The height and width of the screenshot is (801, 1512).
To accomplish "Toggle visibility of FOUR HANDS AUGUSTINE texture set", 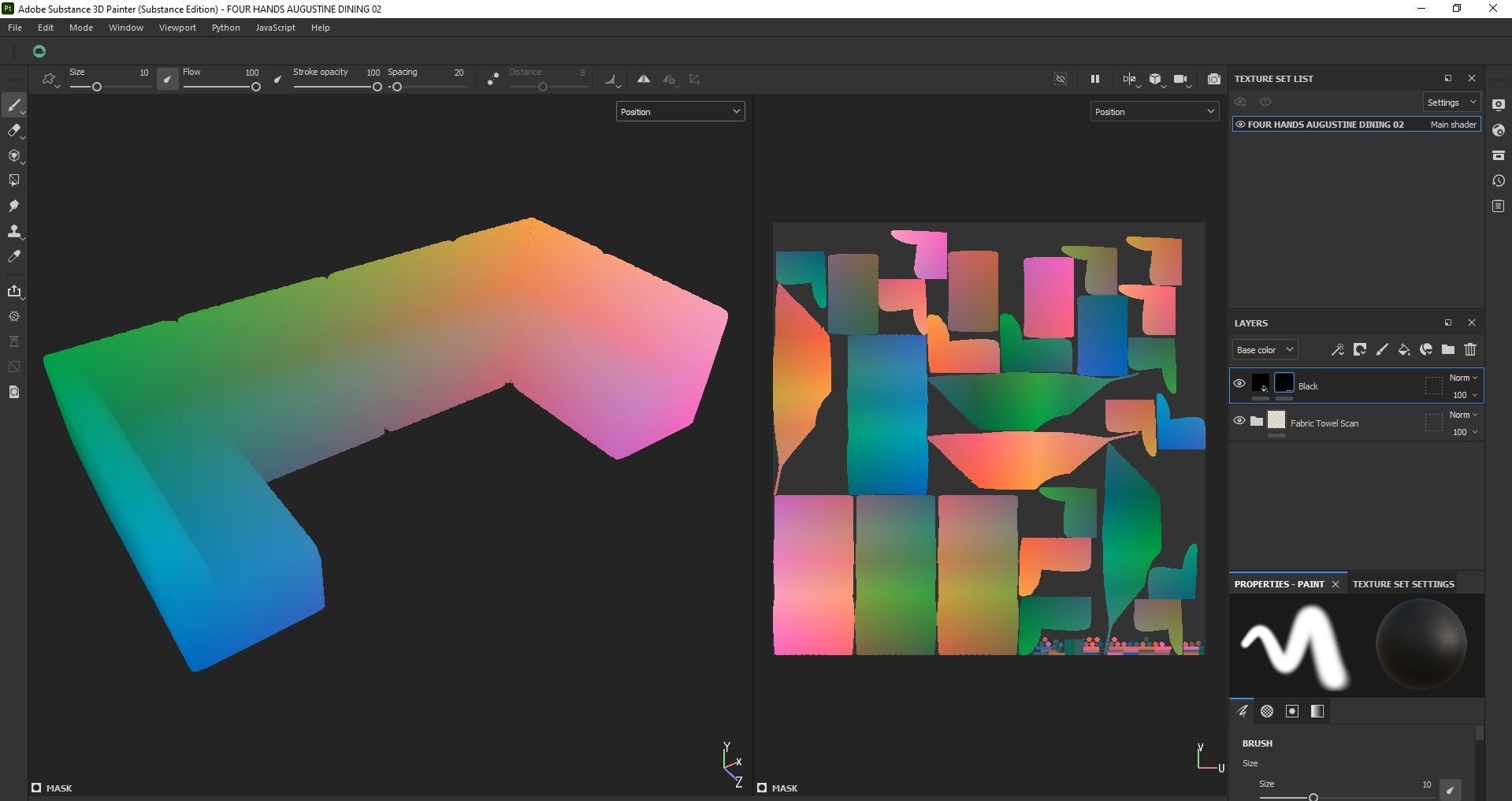I will pyautogui.click(x=1240, y=125).
